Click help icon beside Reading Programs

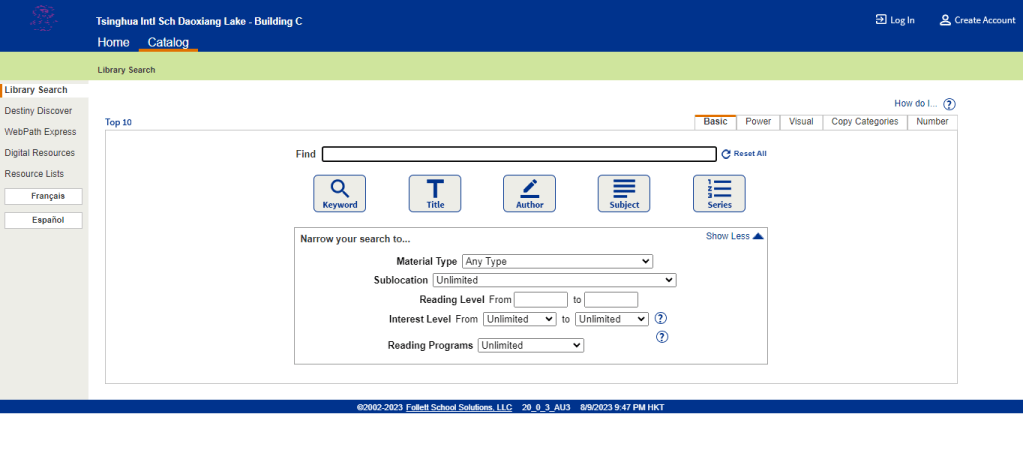pos(661,337)
